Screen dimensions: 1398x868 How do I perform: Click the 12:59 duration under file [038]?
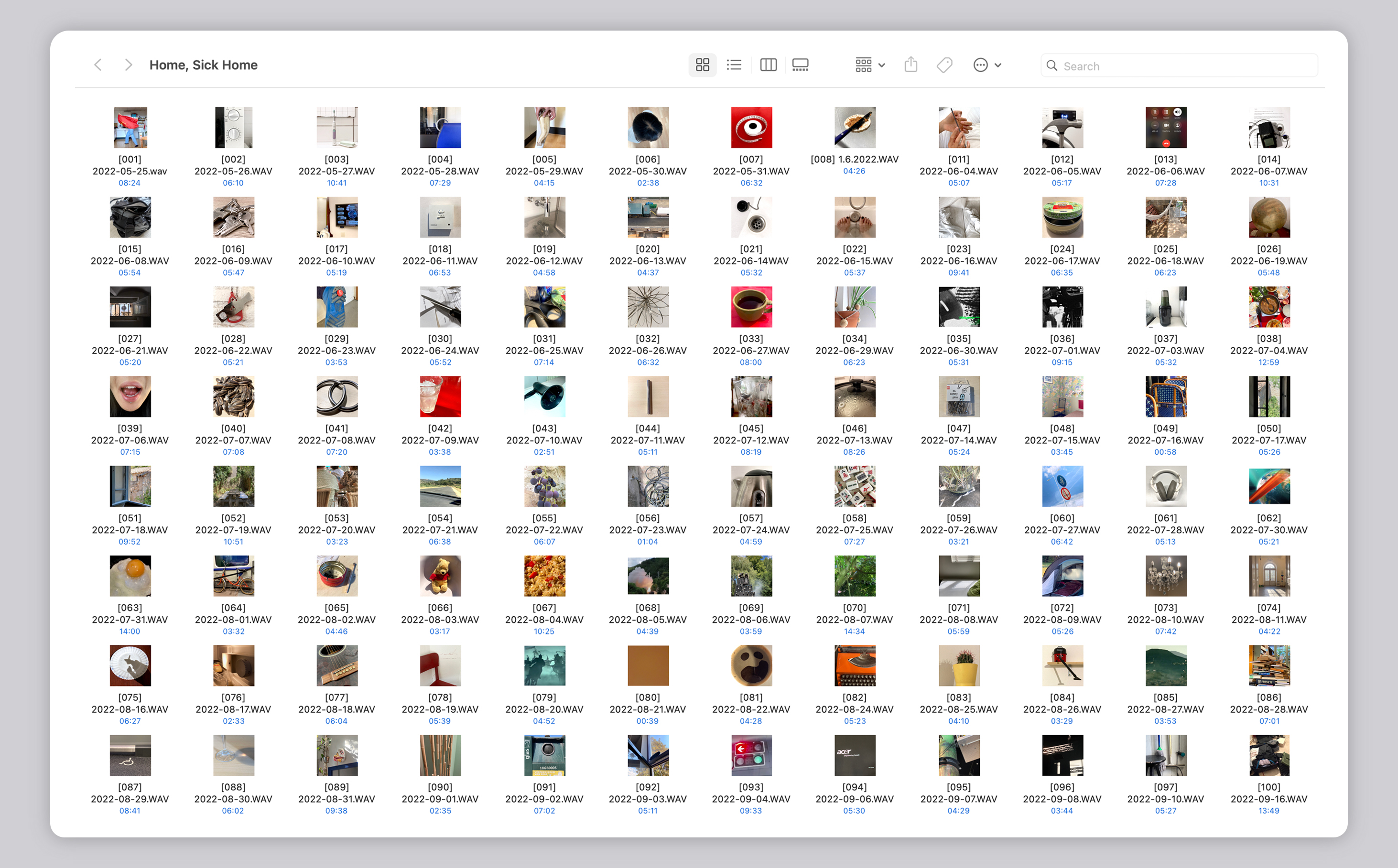(1268, 362)
